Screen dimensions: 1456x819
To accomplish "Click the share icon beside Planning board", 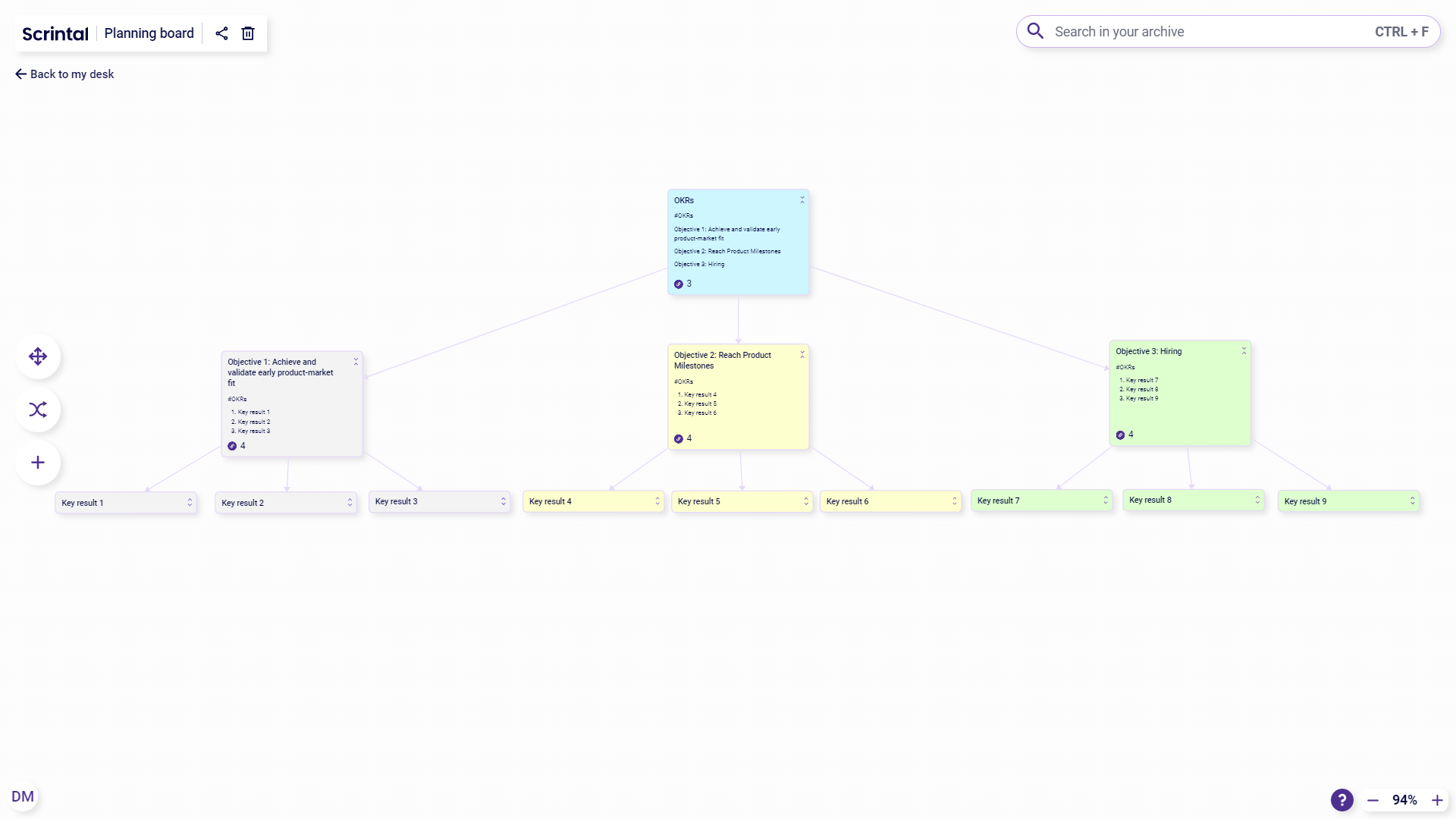I will click(221, 33).
